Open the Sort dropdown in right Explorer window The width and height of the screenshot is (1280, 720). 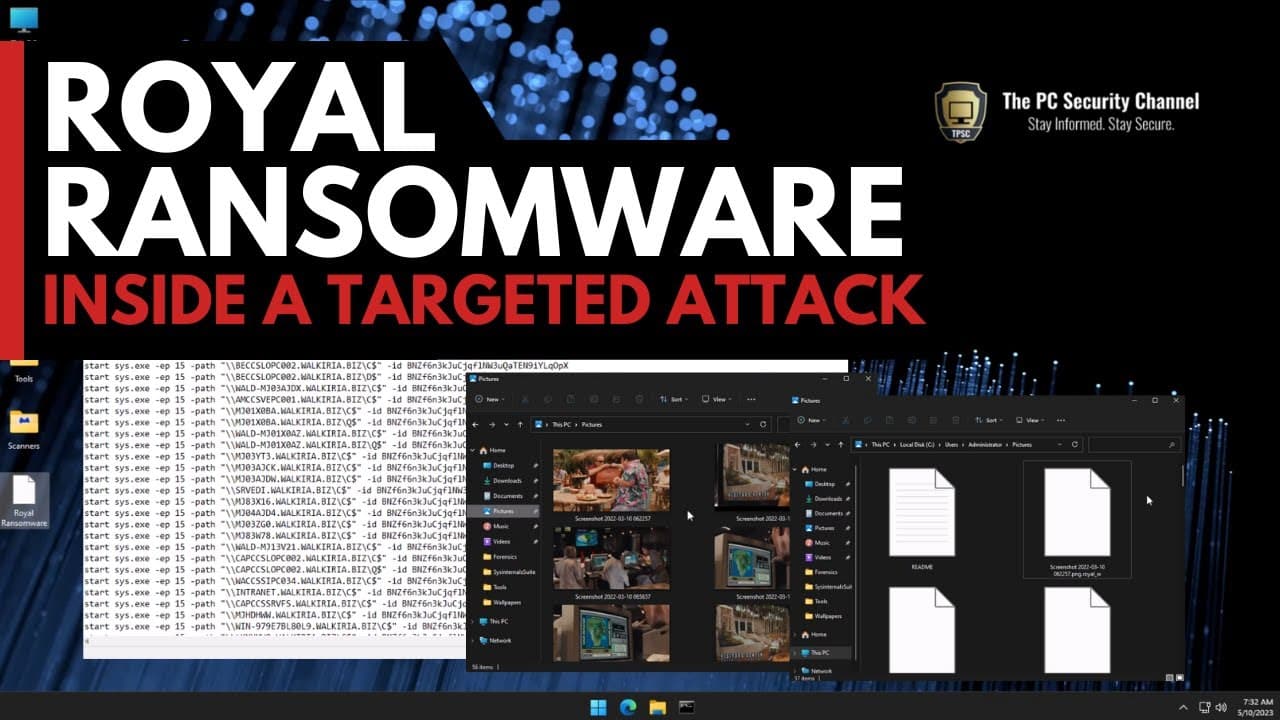coord(989,420)
